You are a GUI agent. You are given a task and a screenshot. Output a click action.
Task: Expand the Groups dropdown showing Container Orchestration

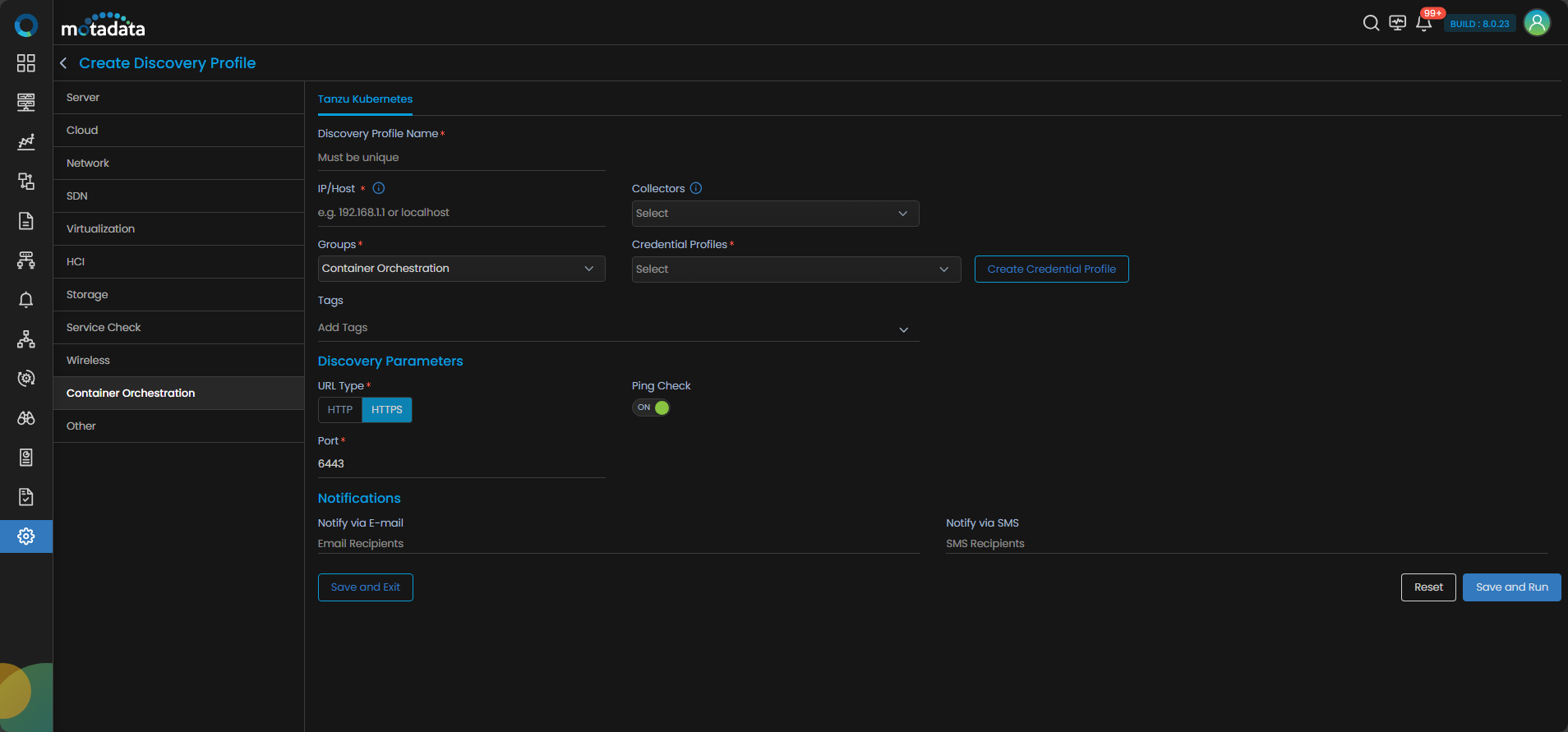coord(461,269)
